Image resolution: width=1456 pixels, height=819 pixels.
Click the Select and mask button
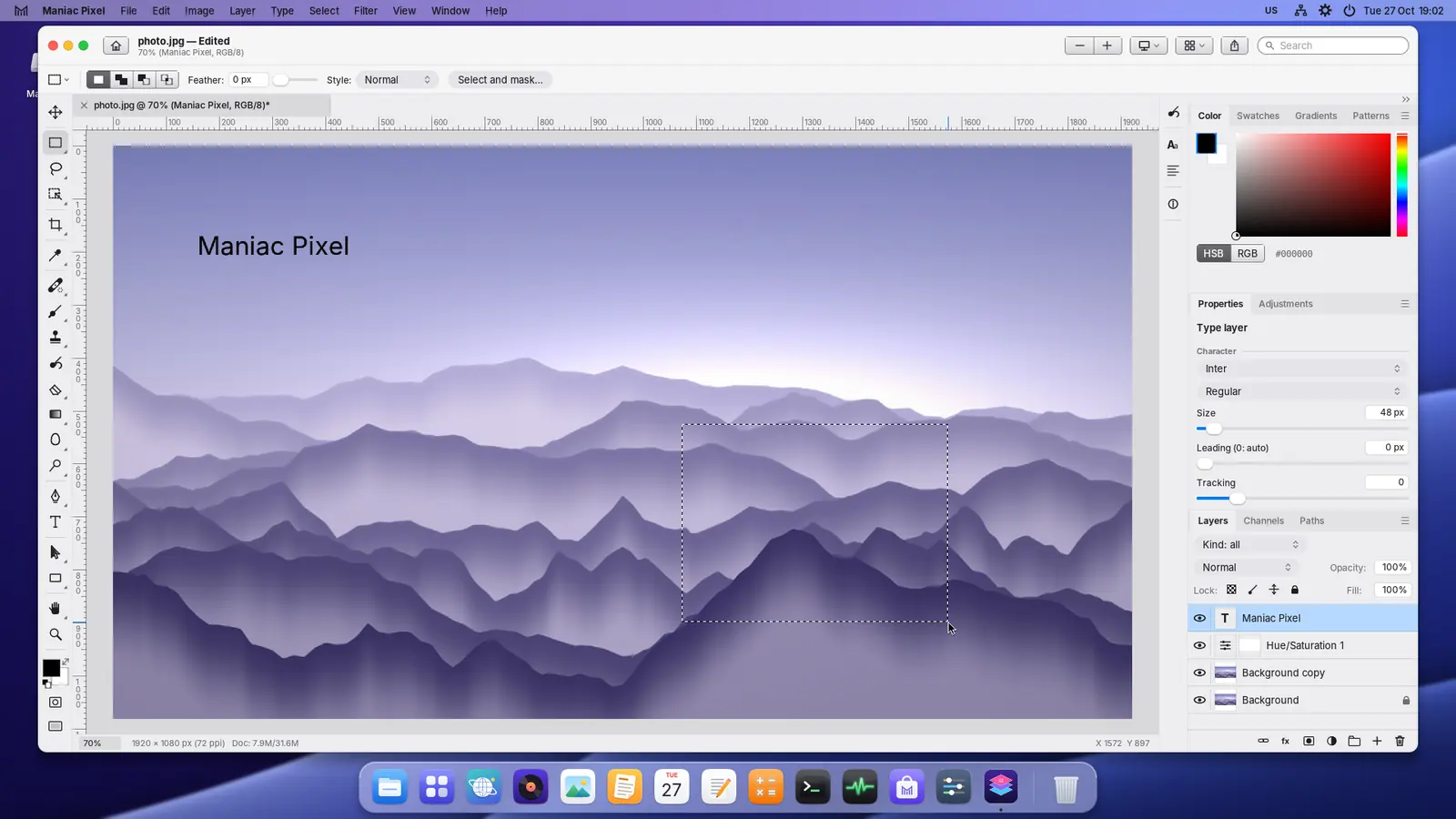500,80
